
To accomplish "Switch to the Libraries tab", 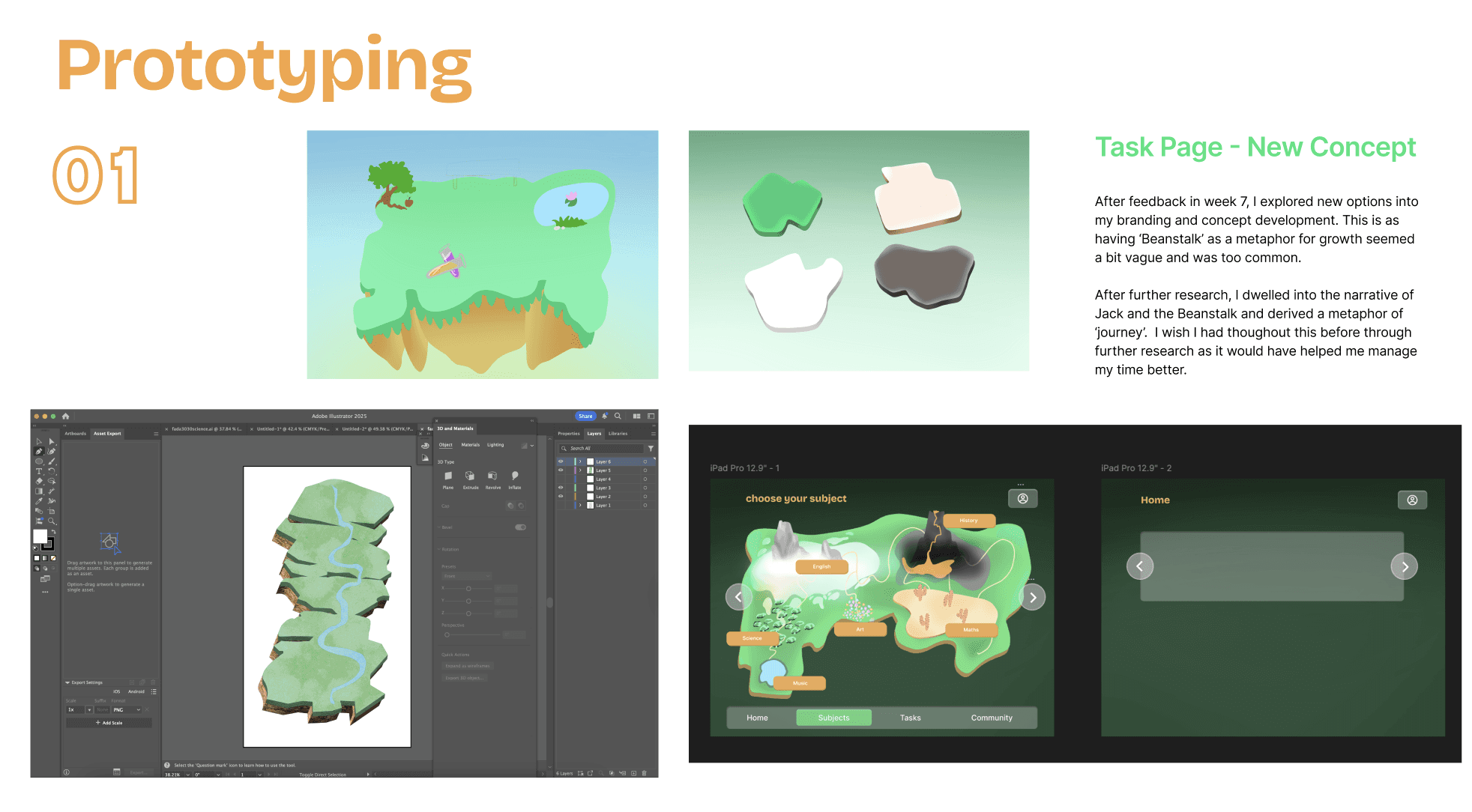I will [x=618, y=434].
